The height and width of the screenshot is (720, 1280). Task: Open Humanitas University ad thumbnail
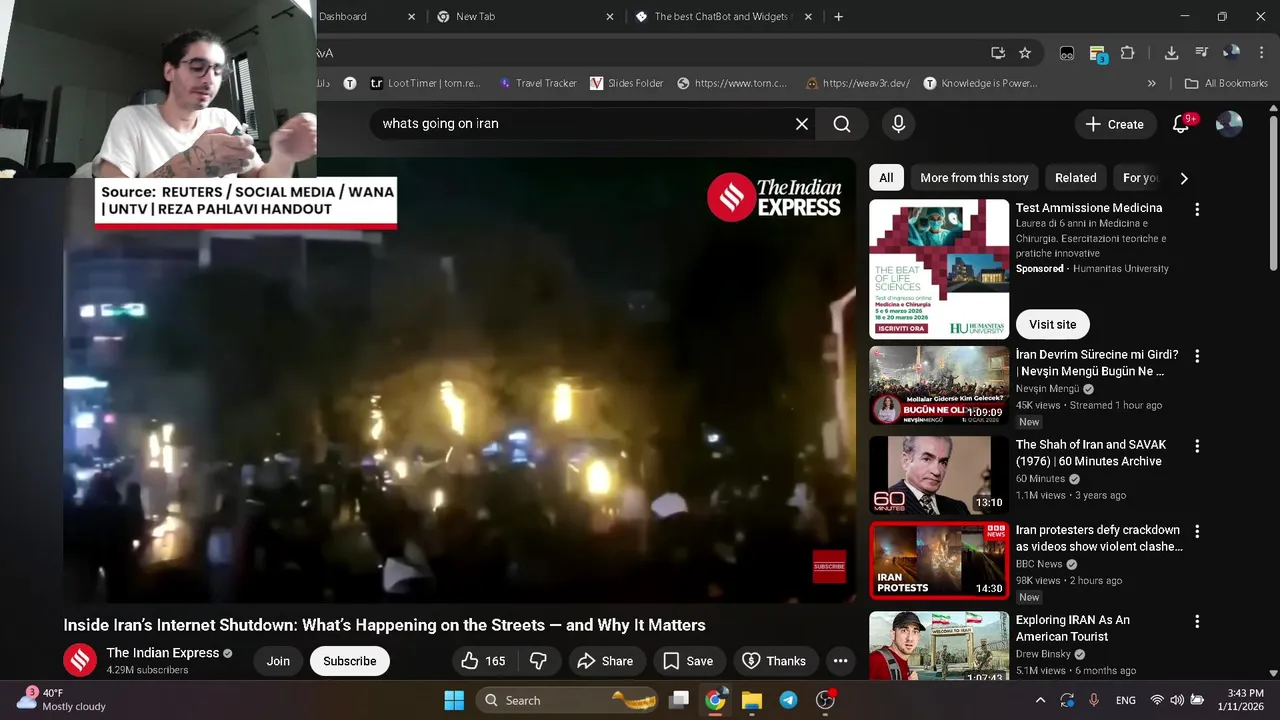pos(939,269)
